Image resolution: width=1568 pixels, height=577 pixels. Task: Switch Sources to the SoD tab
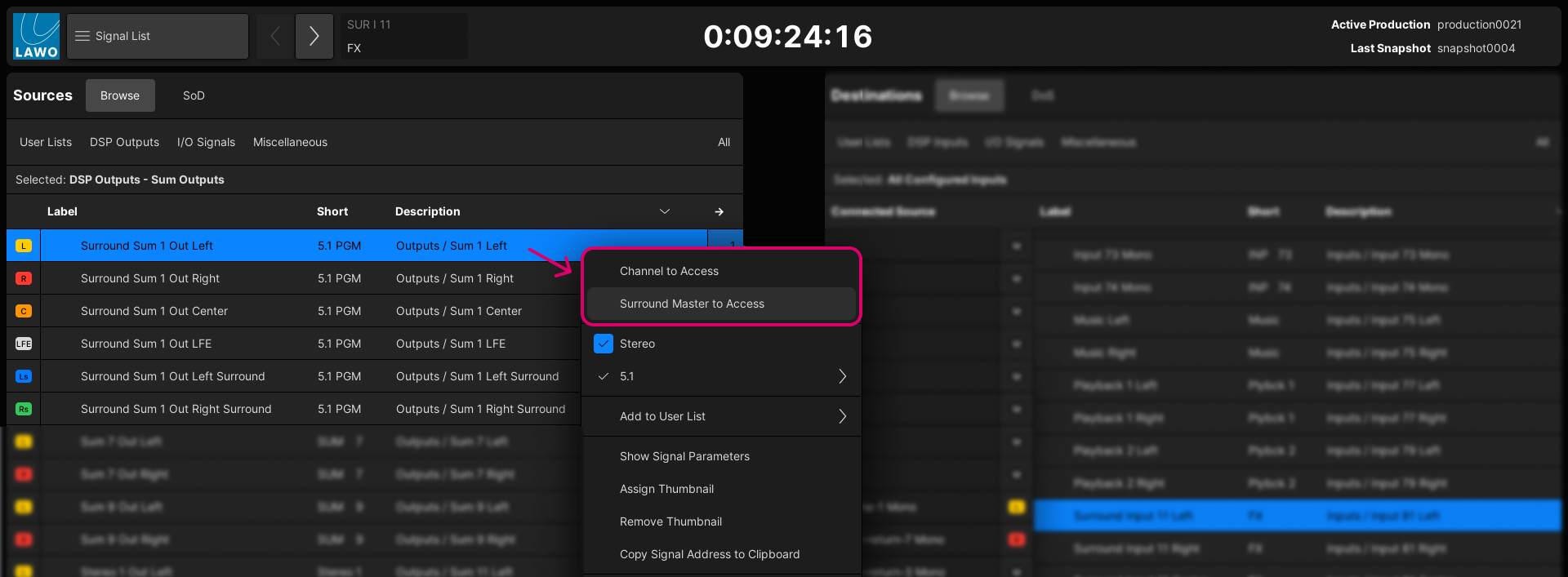click(x=194, y=95)
